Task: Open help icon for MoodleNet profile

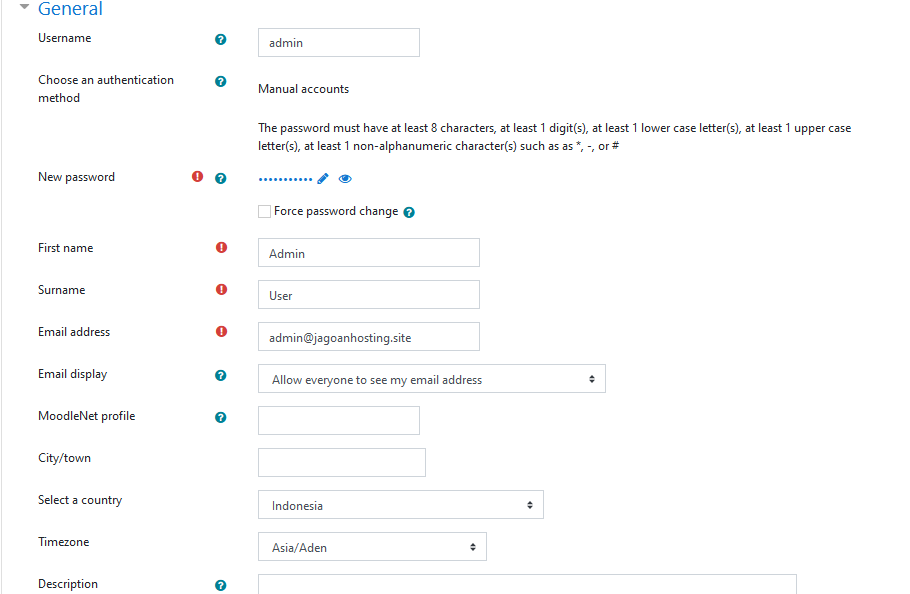Action: (221, 417)
